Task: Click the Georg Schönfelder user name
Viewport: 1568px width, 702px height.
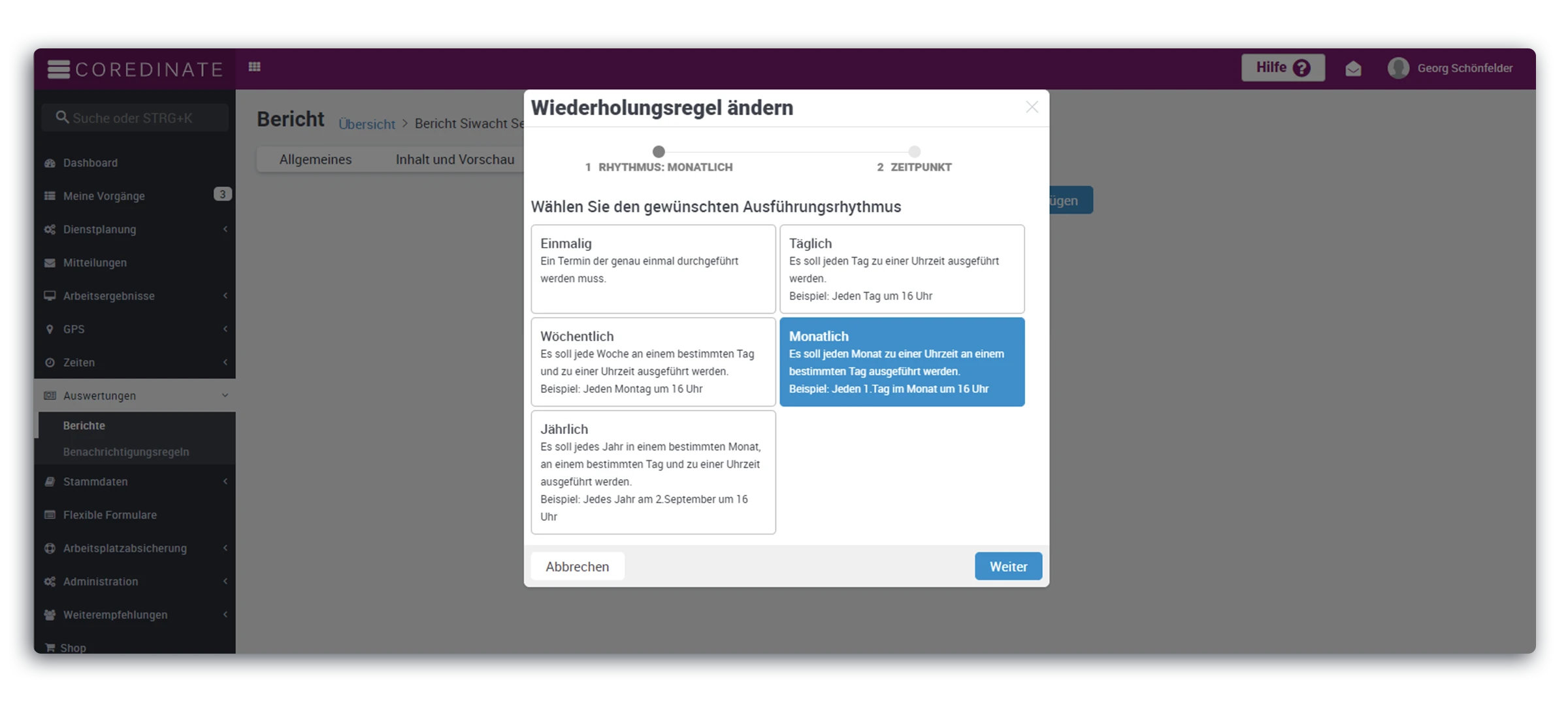Action: pyautogui.click(x=1465, y=68)
